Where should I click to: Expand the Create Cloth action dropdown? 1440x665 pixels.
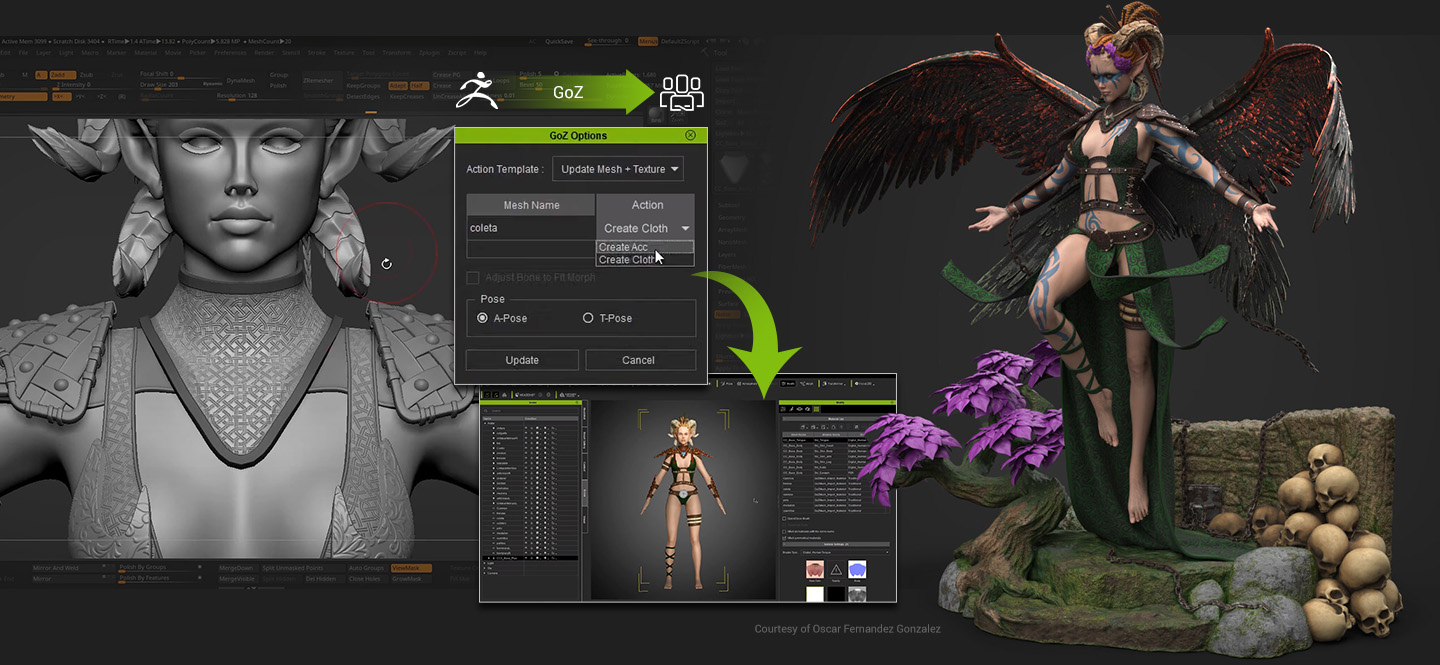685,229
